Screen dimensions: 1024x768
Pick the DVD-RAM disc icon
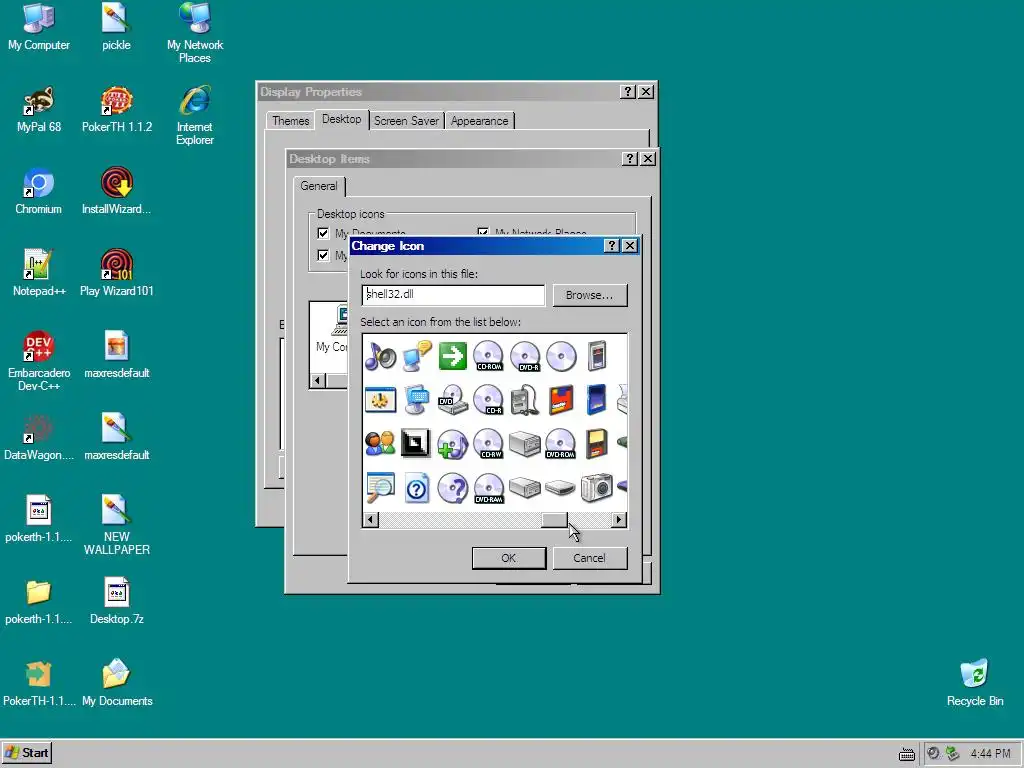(x=488, y=488)
